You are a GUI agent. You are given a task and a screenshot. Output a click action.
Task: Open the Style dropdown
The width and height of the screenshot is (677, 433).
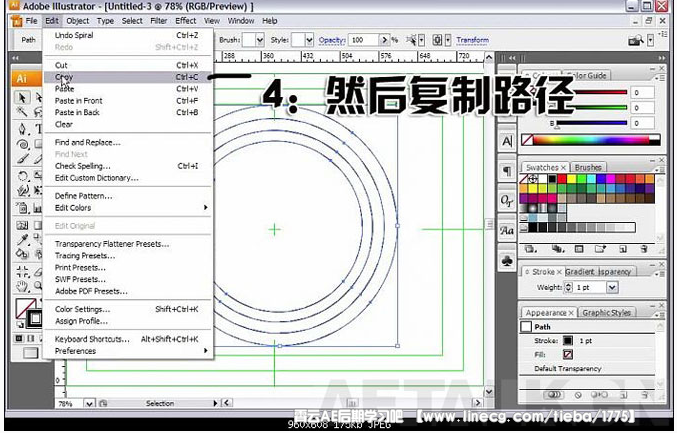coord(309,40)
